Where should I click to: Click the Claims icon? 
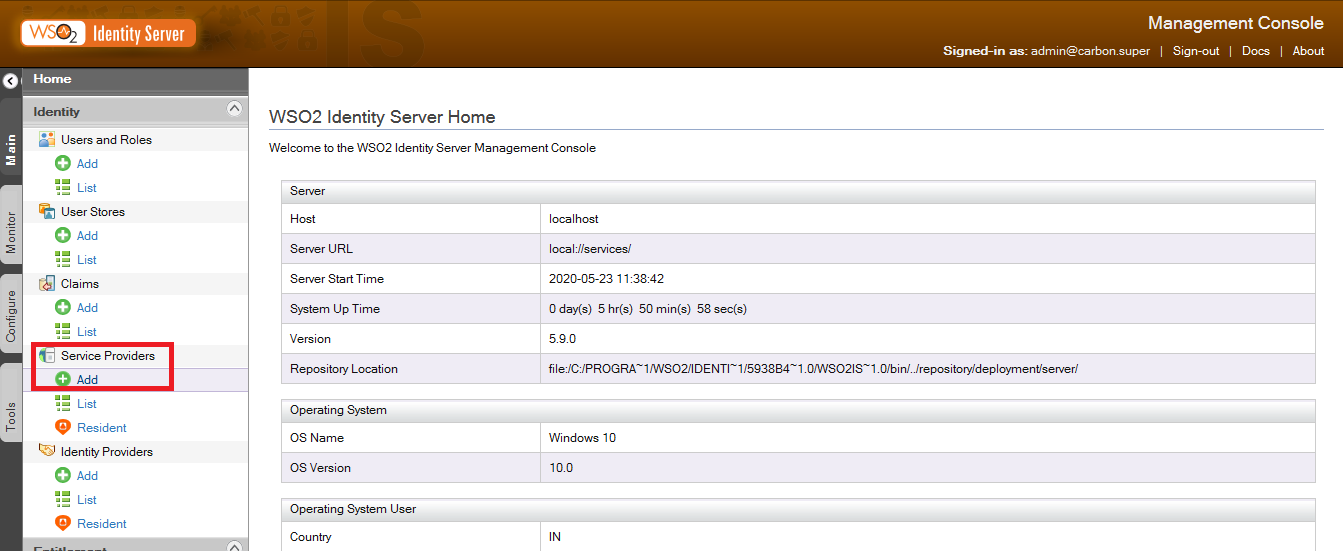pos(47,283)
